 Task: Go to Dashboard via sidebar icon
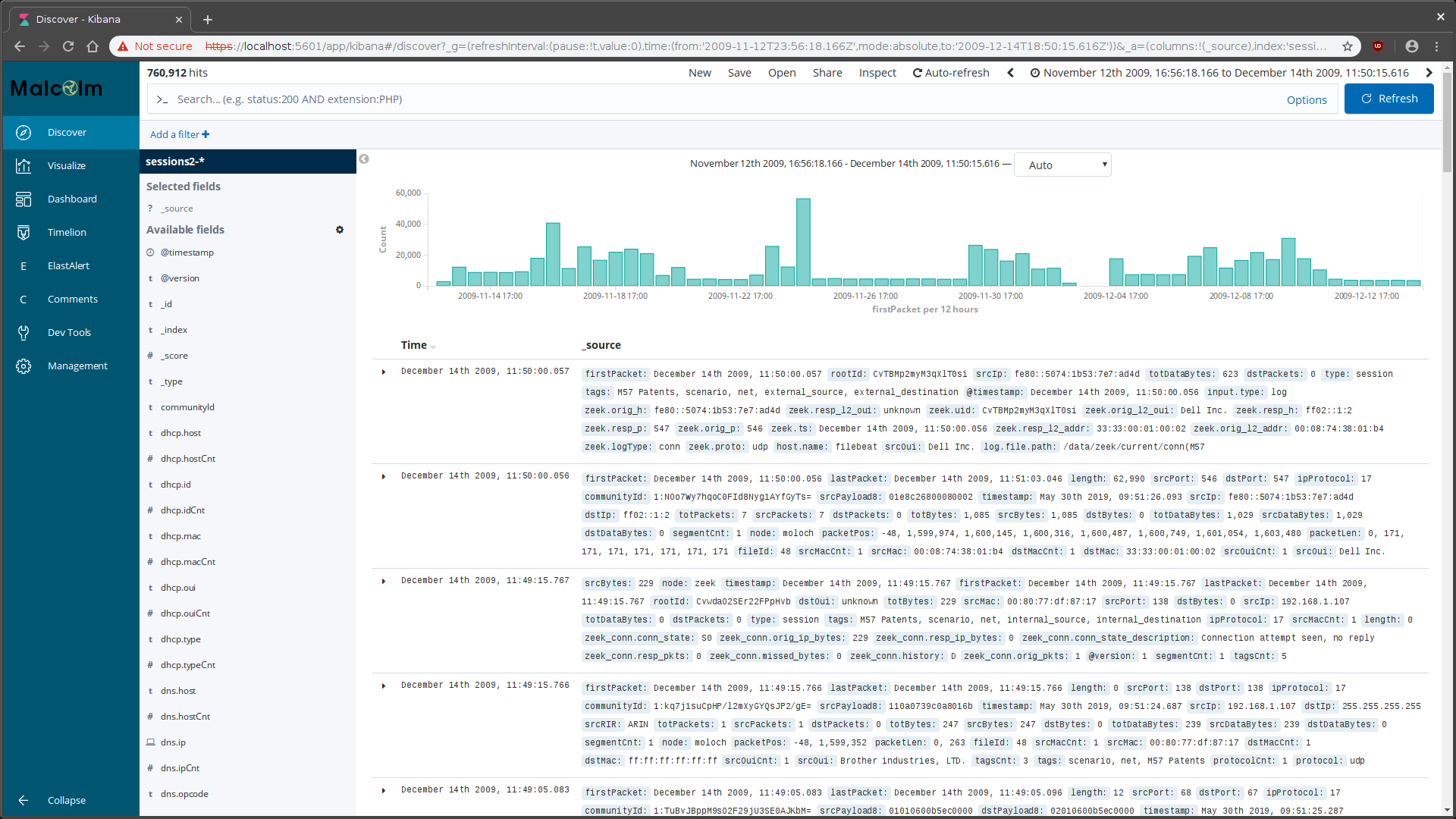point(24,199)
